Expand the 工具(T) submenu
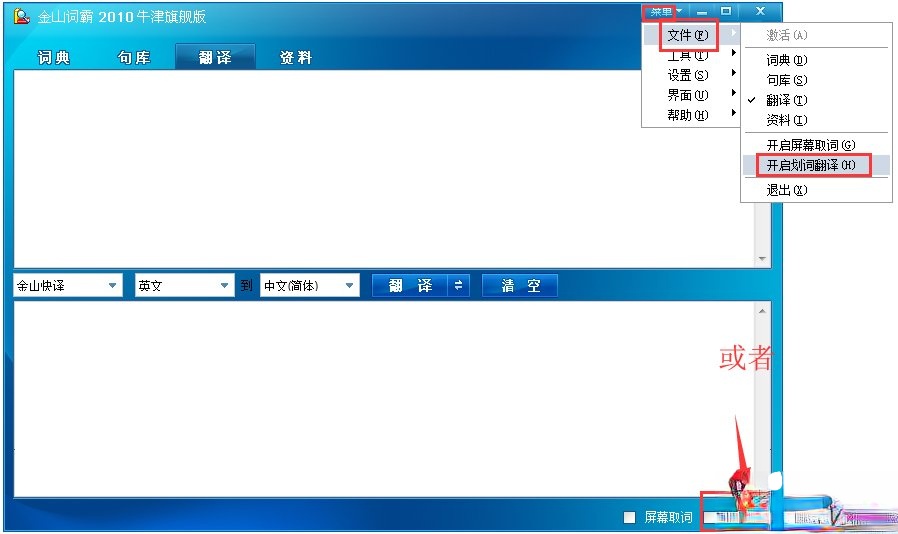The height and width of the screenshot is (534, 898). [x=691, y=56]
